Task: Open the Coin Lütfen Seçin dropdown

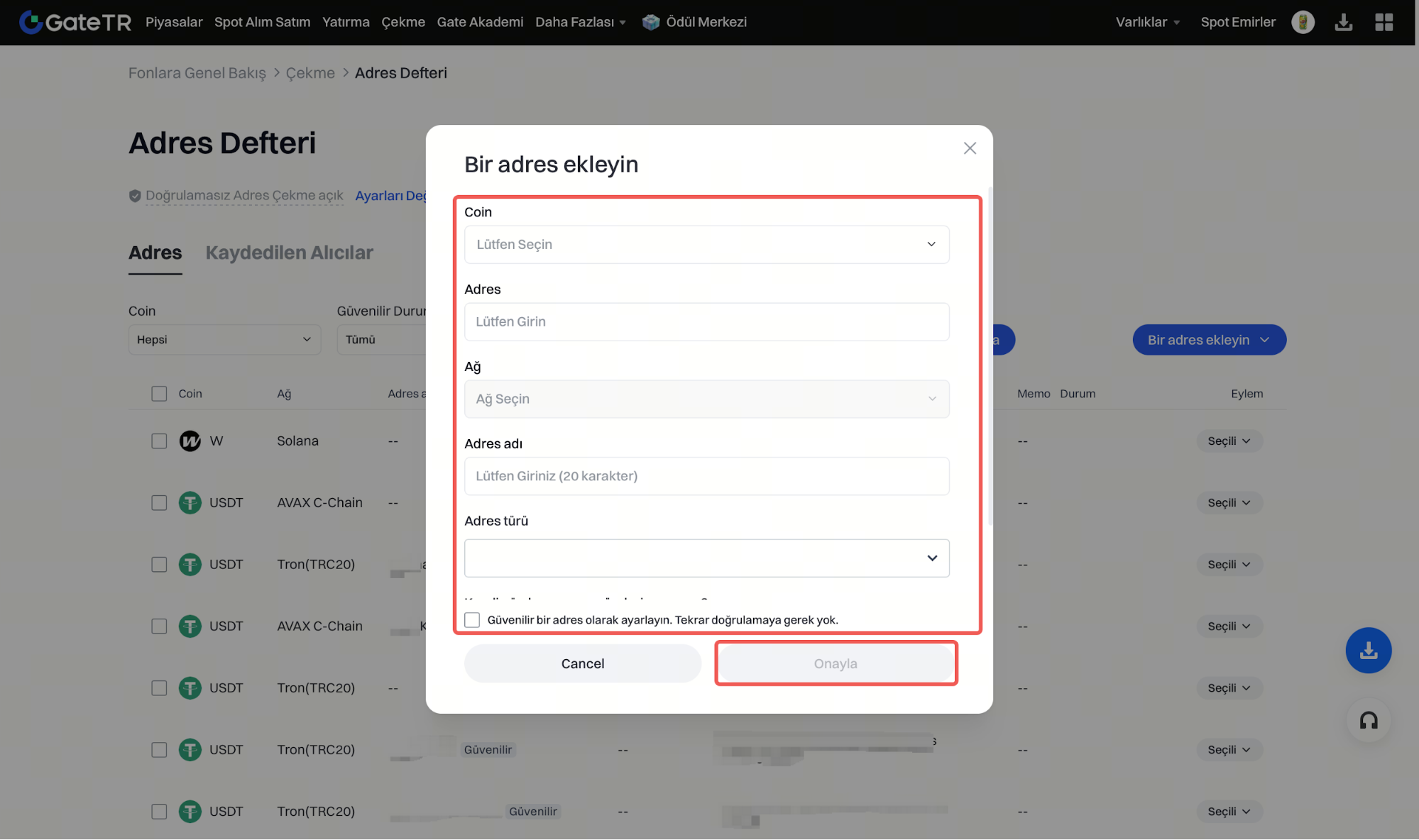Action: click(x=706, y=245)
